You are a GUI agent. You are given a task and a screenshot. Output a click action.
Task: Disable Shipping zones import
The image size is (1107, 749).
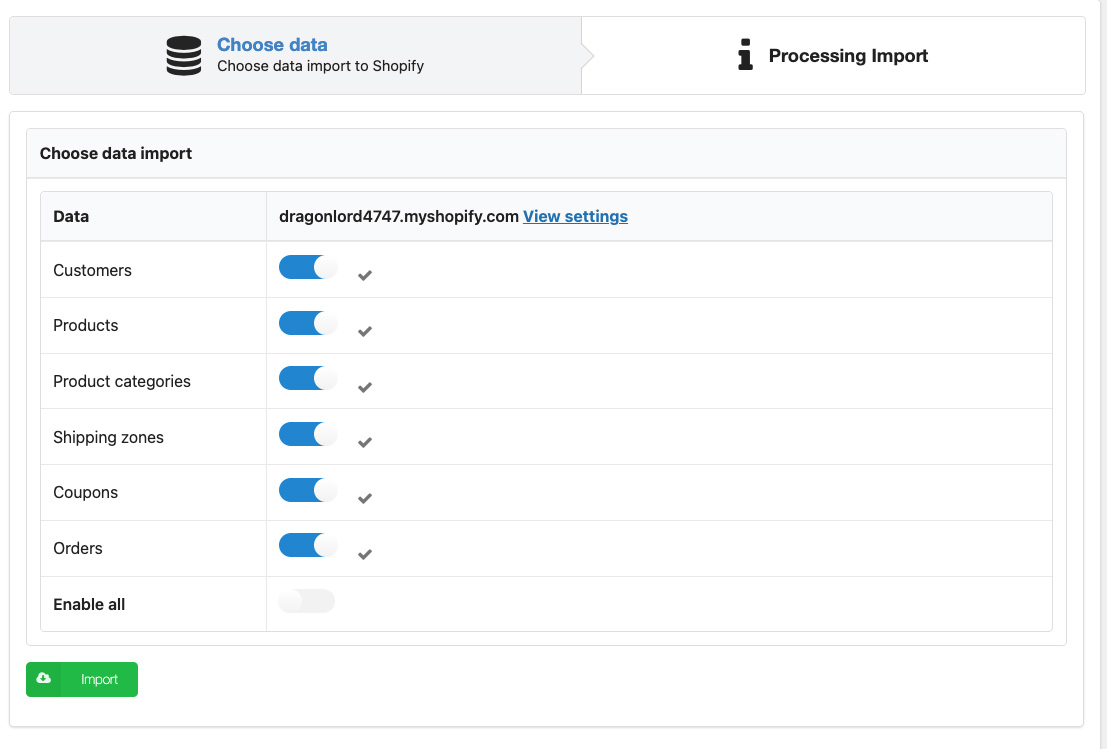pyautogui.click(x=307, y=435)
